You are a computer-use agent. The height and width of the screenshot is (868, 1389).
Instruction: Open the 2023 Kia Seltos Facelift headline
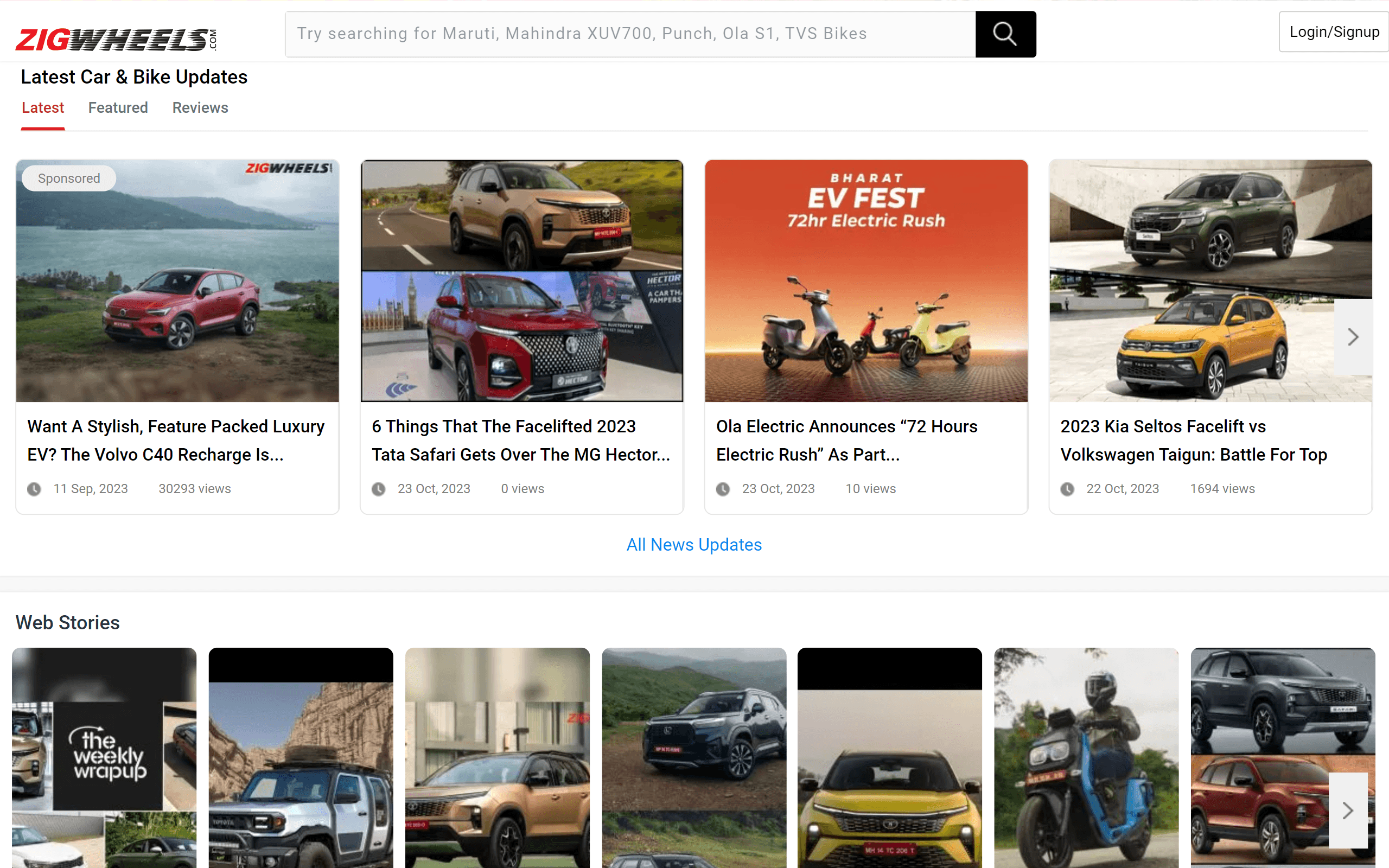pyautogui.click(x=1194, y=441)
